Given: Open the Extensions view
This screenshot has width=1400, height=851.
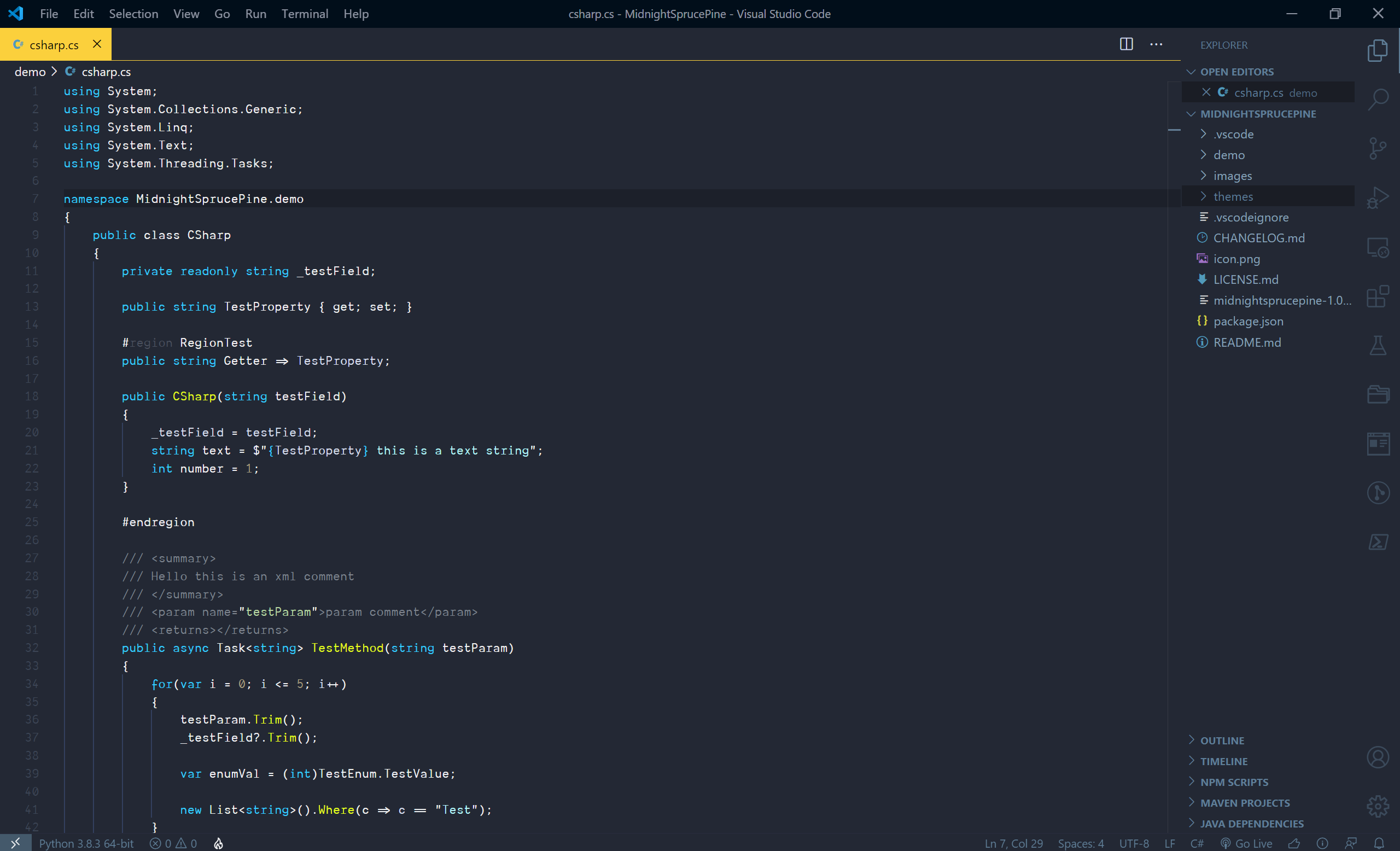Looking at the screenshot, I should (1377, 296).
